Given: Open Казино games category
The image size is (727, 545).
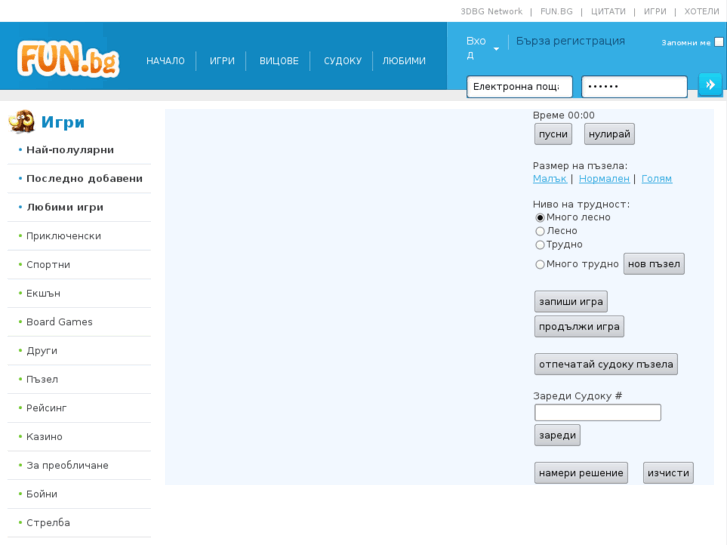Looking at the screenshot, I should tap(44, 437).
